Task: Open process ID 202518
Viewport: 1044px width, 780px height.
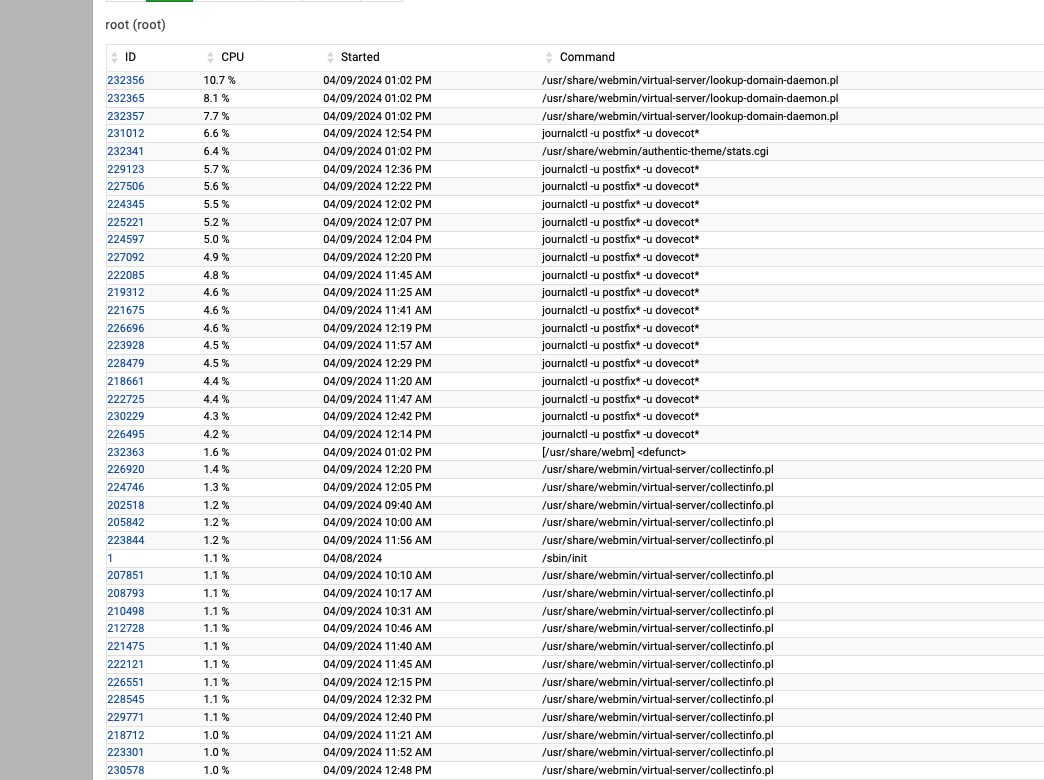Action: 126,506
